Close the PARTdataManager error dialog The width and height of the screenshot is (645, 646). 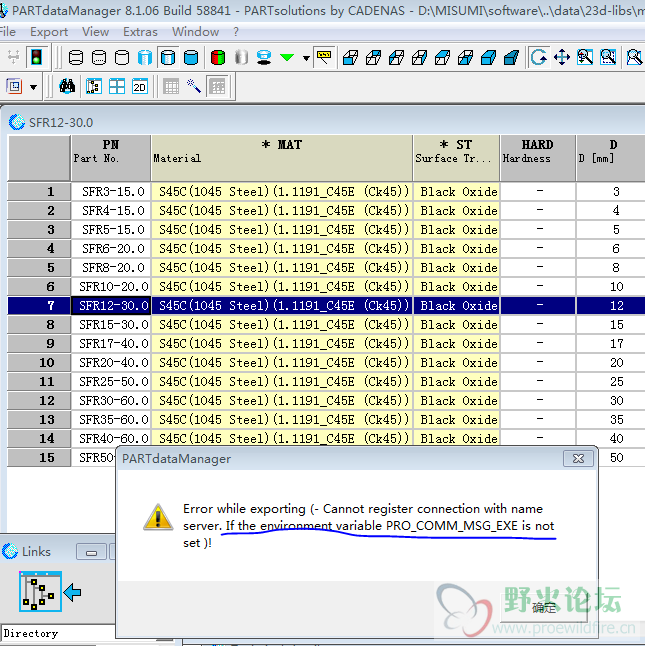pyautogui.click(x=578, y=459)
